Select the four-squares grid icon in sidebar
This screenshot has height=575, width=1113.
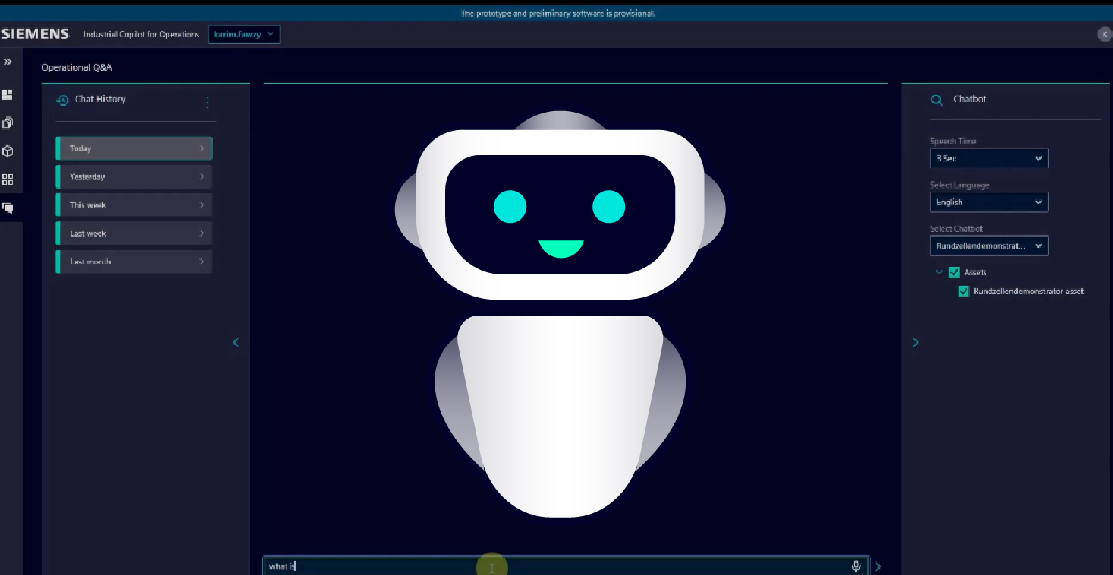tap(8, 180)
